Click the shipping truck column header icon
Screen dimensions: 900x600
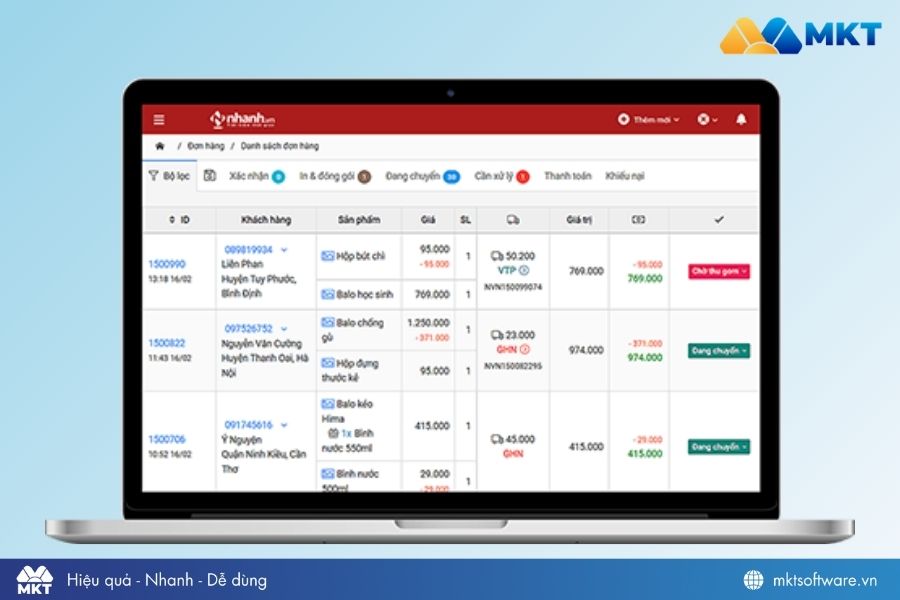(x=513, y=219)
